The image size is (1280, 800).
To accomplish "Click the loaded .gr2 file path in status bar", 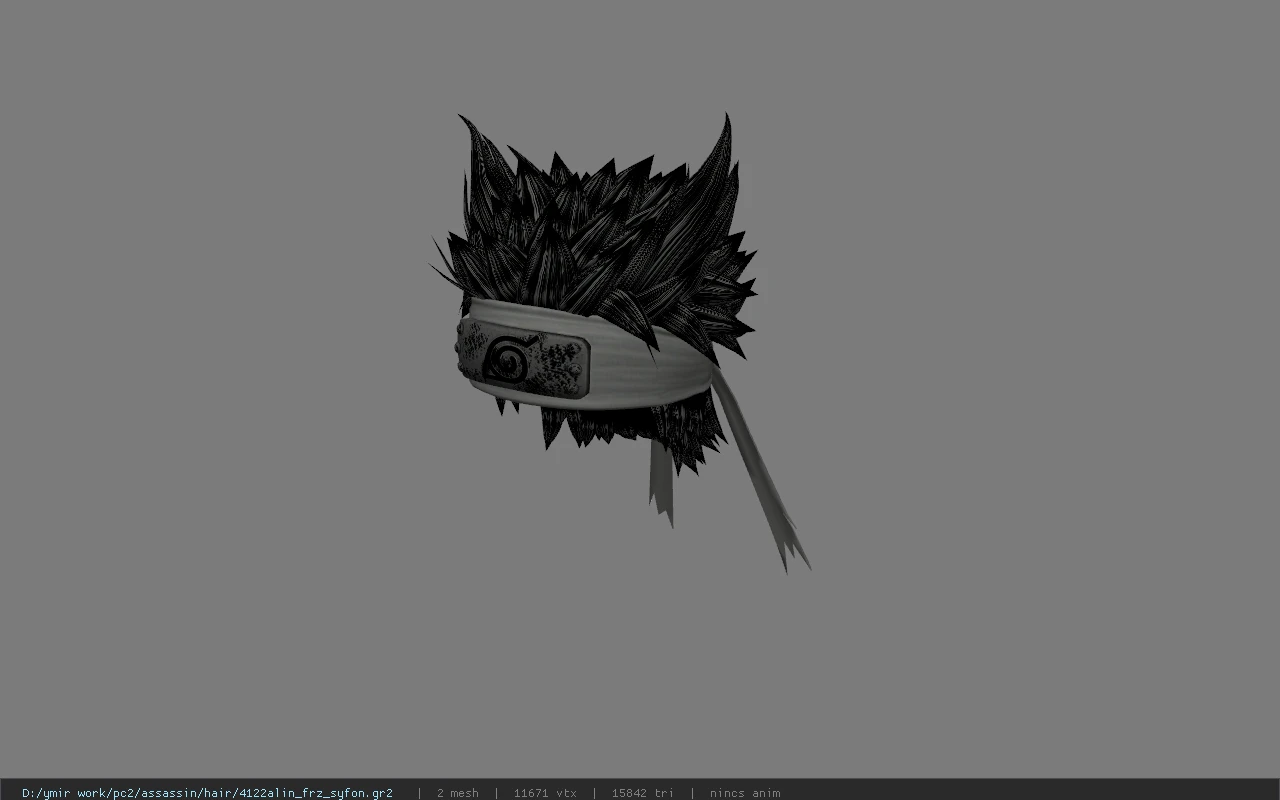I will (207, 793).
